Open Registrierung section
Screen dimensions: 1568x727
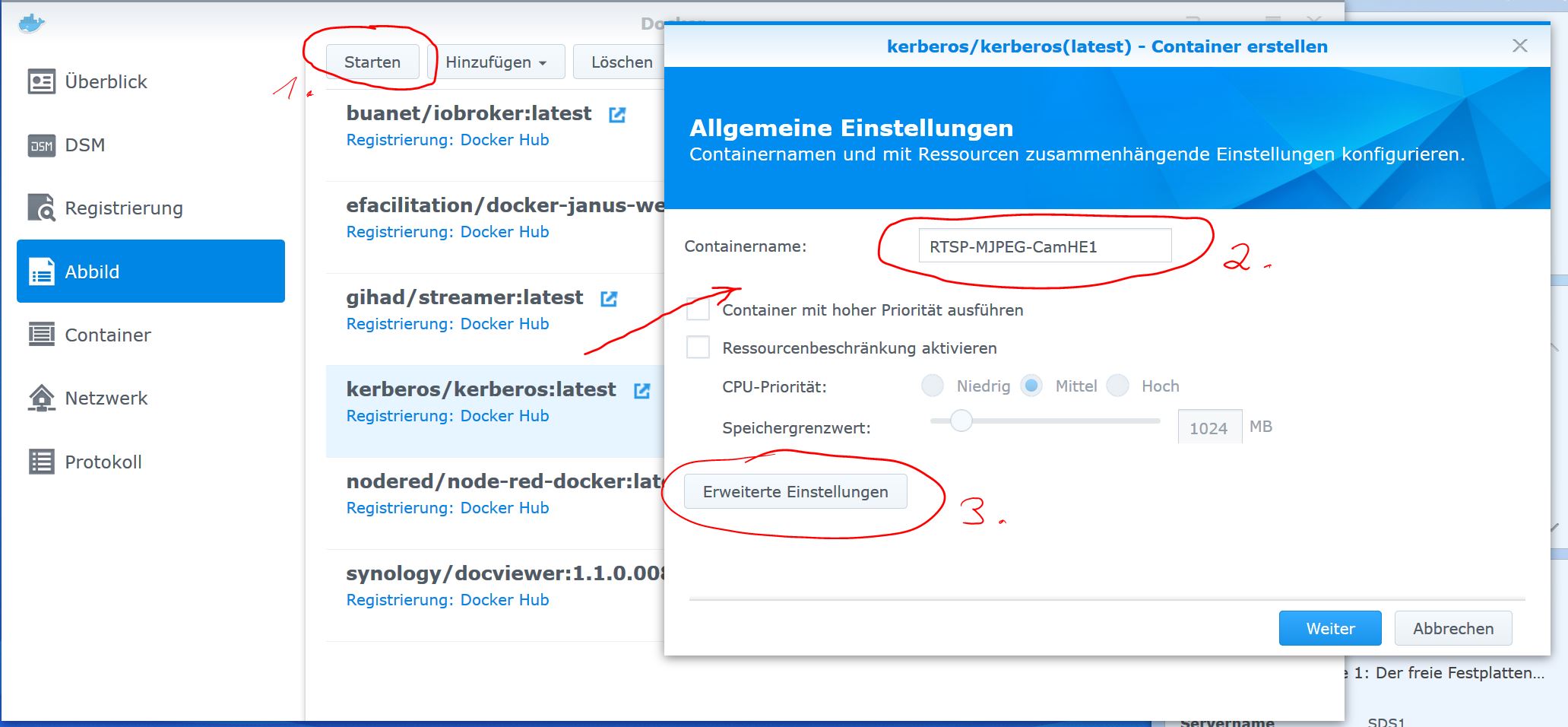150,208
